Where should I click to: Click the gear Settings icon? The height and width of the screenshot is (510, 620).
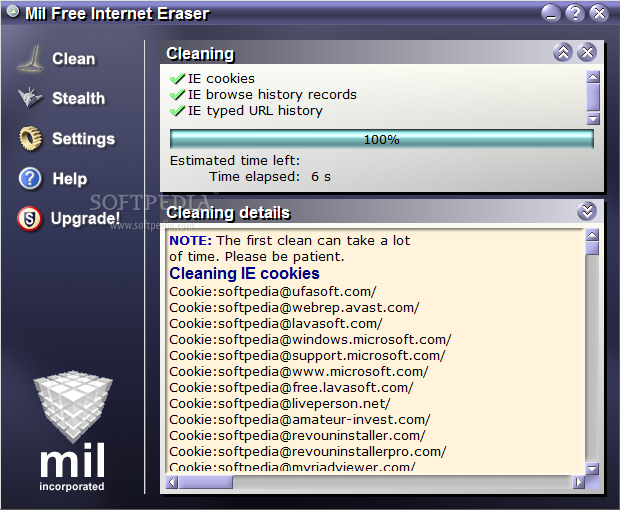pos(30,138)
